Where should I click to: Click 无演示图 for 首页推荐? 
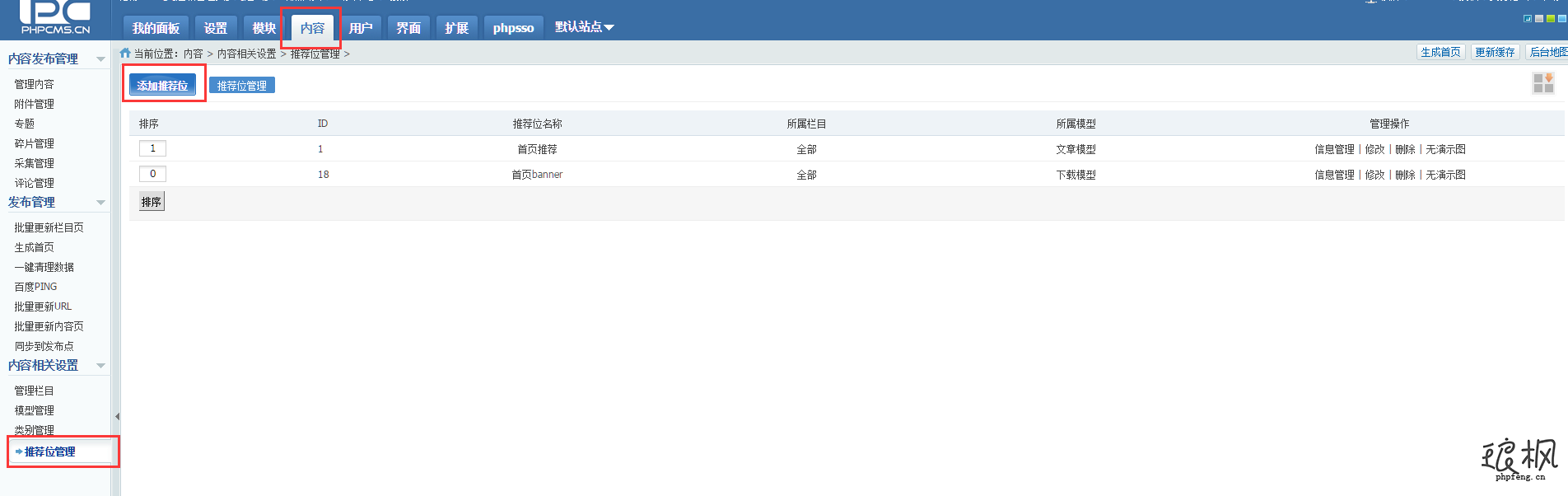coord(1445,149)
